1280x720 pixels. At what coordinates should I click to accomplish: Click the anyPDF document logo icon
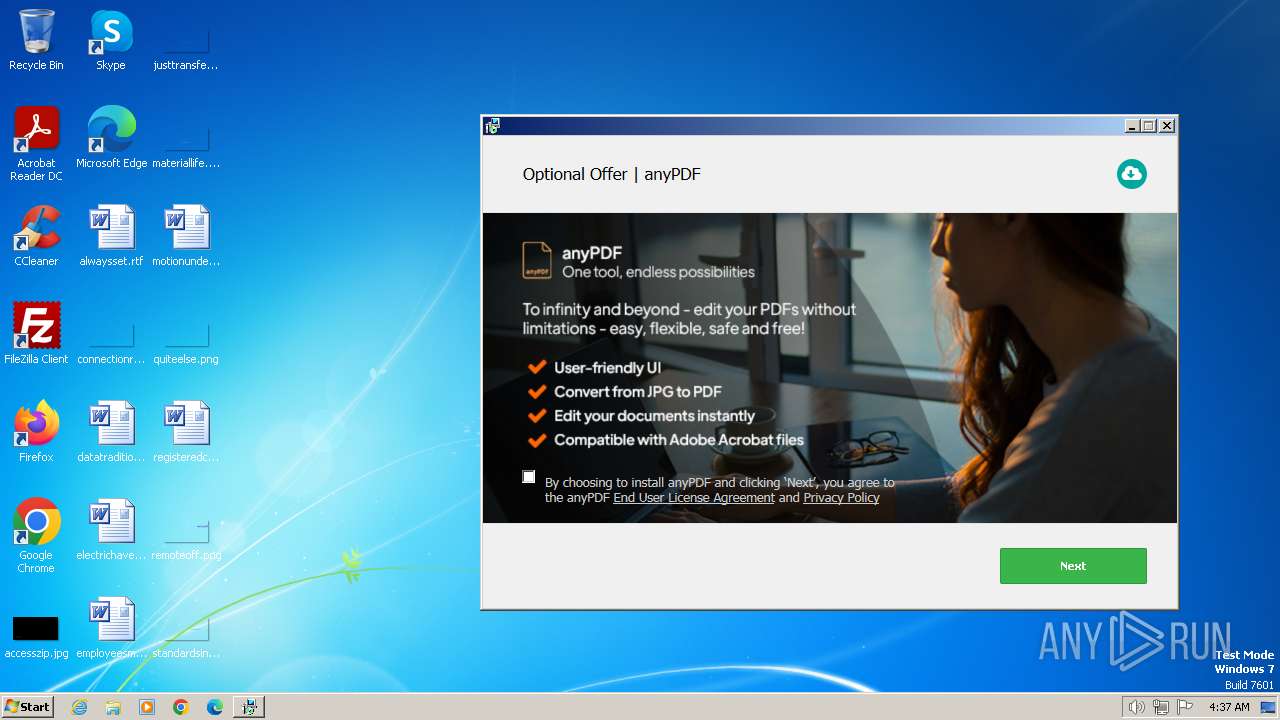(x=537, y=261)
